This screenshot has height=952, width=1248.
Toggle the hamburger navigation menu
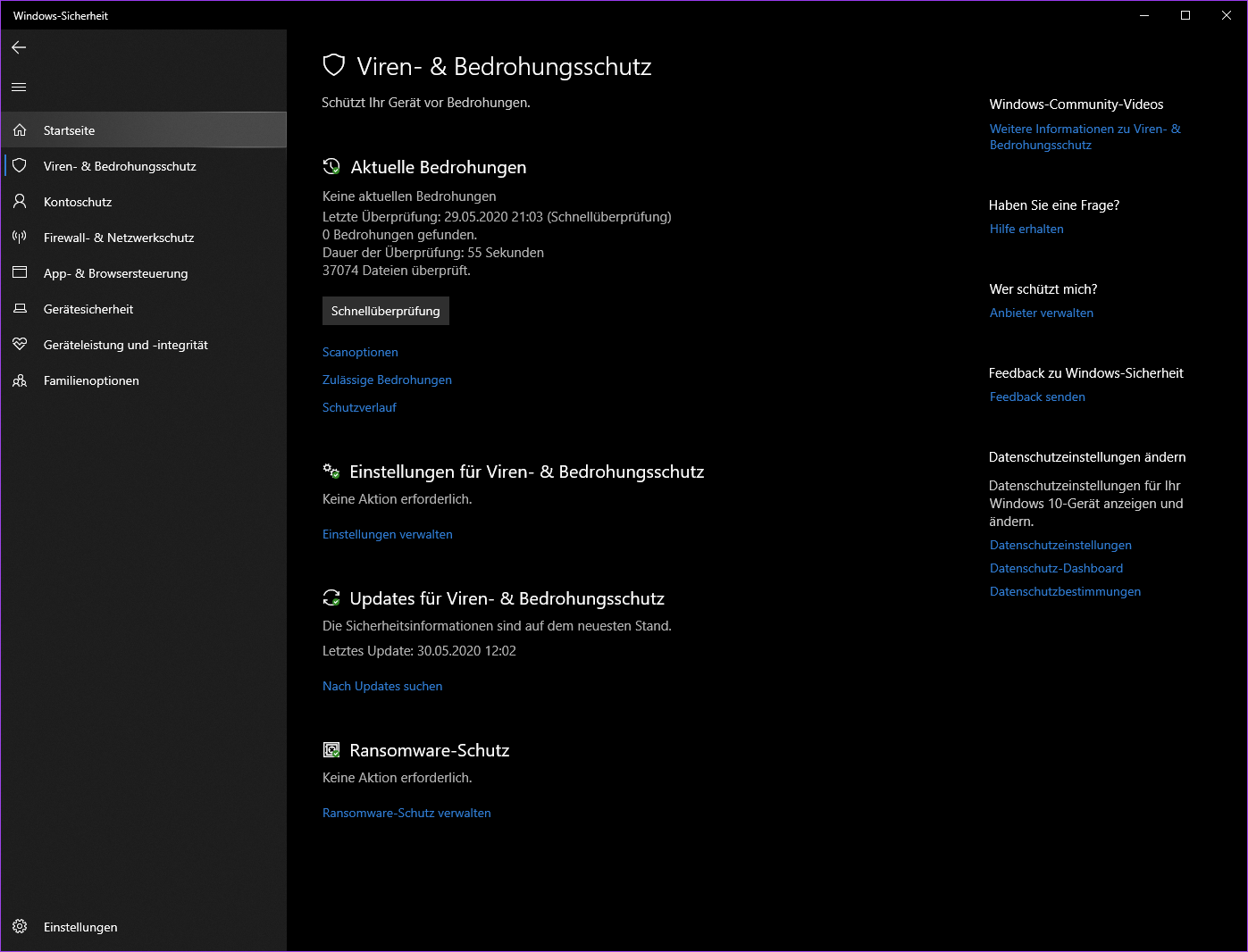[x=19, y=87]
